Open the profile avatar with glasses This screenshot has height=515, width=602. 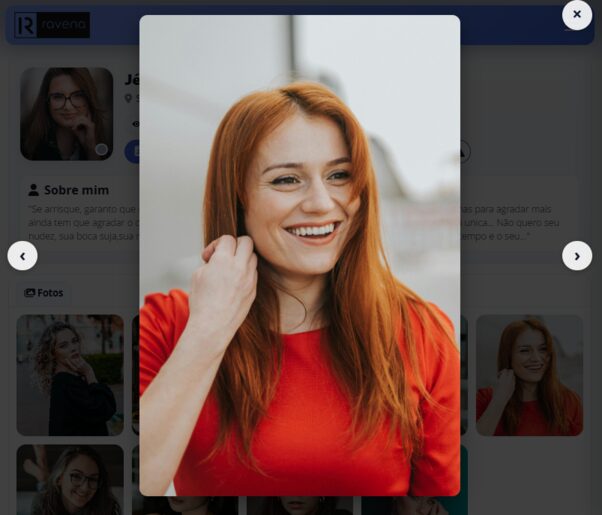click(66, 113)
